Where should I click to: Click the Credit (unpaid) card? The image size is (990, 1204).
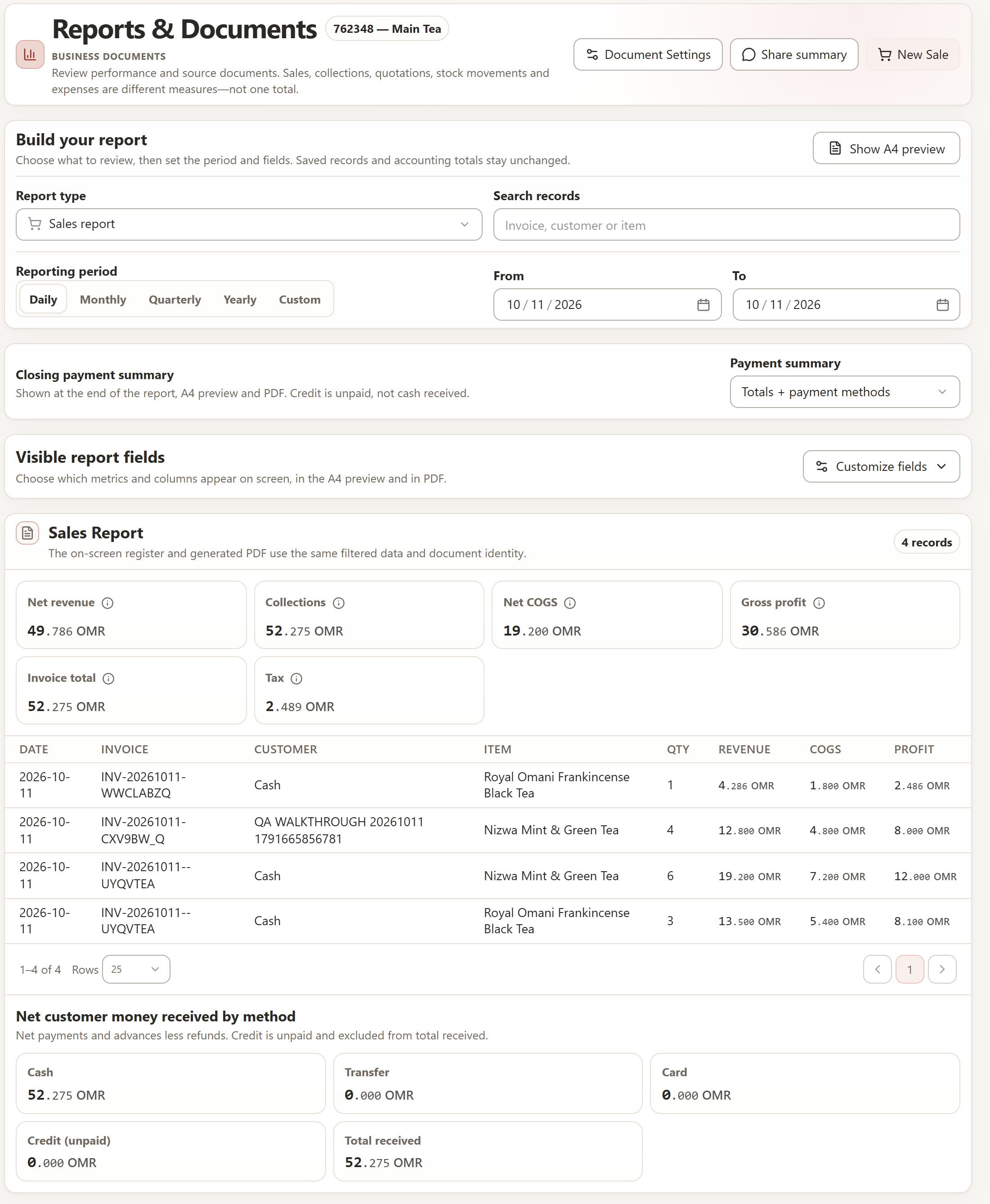(170, 1151)
